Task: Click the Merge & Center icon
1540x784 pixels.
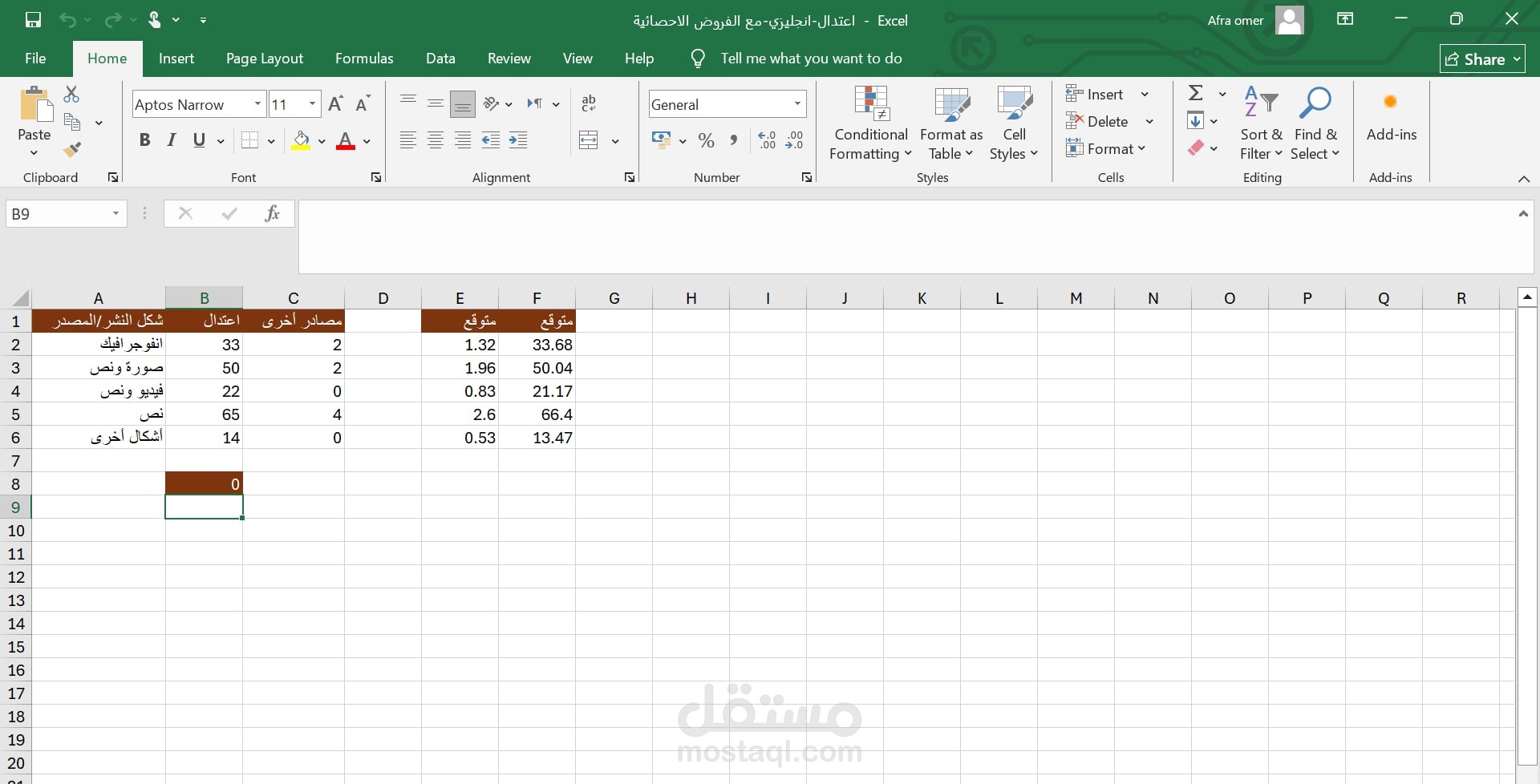Action: click(589, 140)
